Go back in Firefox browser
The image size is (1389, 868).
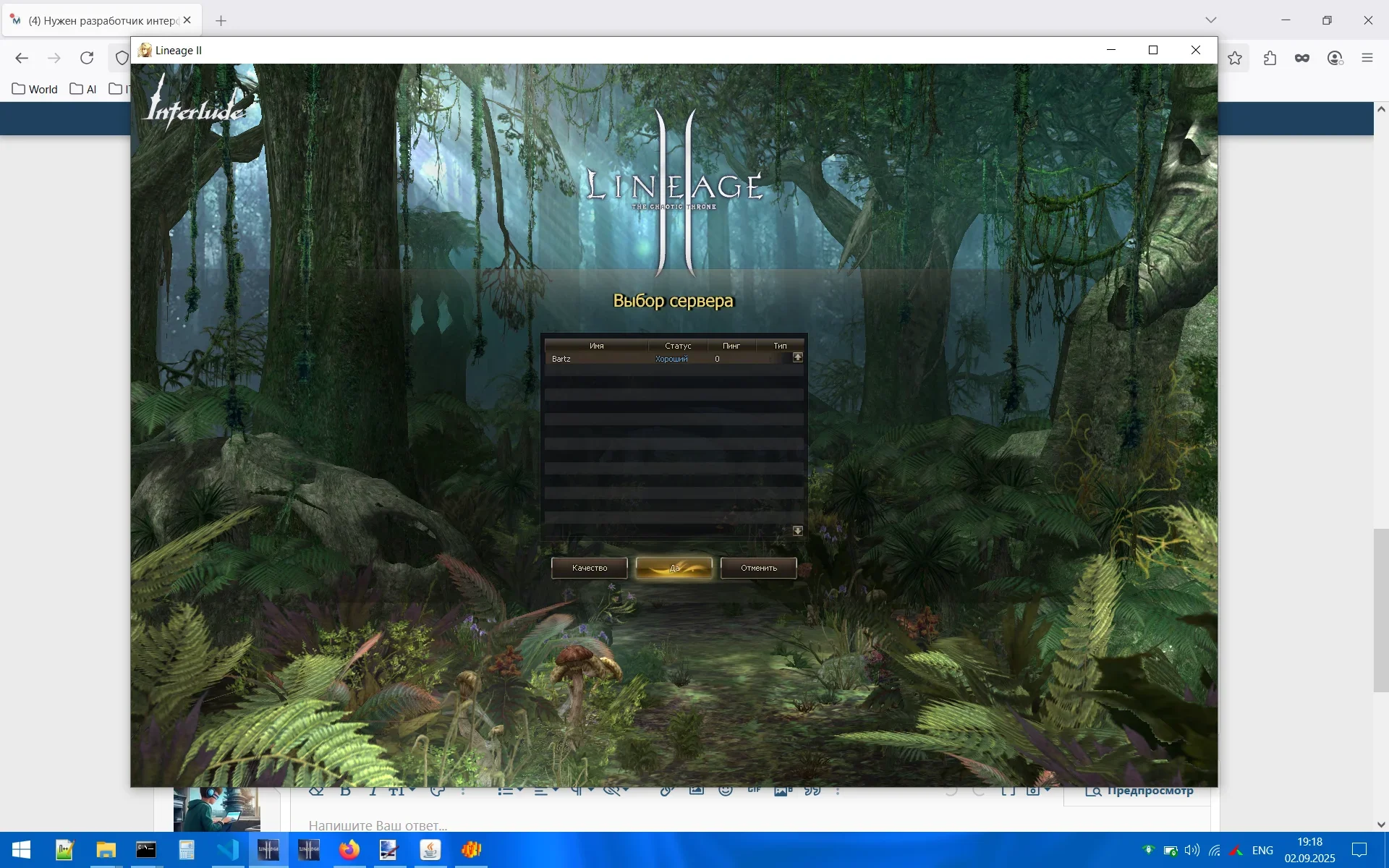22,58
